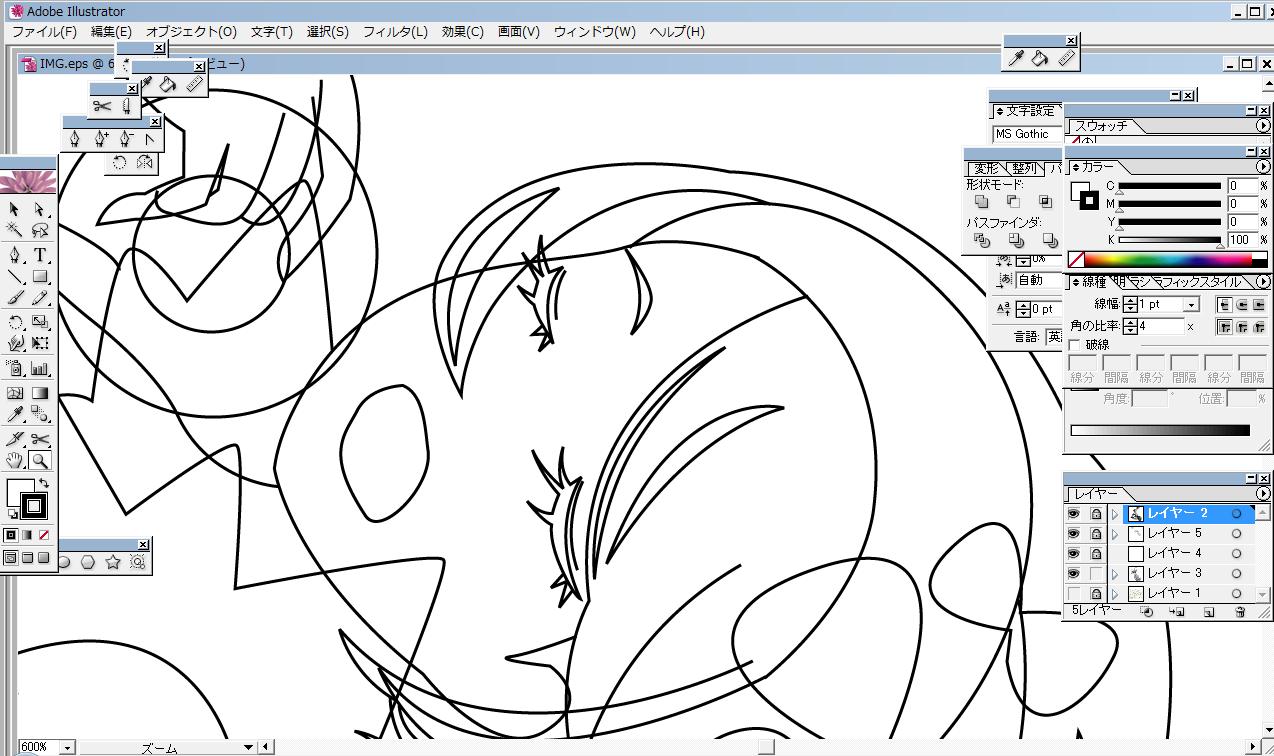
Task: Click the Create New Layer icon
Action: (1208, 611)
